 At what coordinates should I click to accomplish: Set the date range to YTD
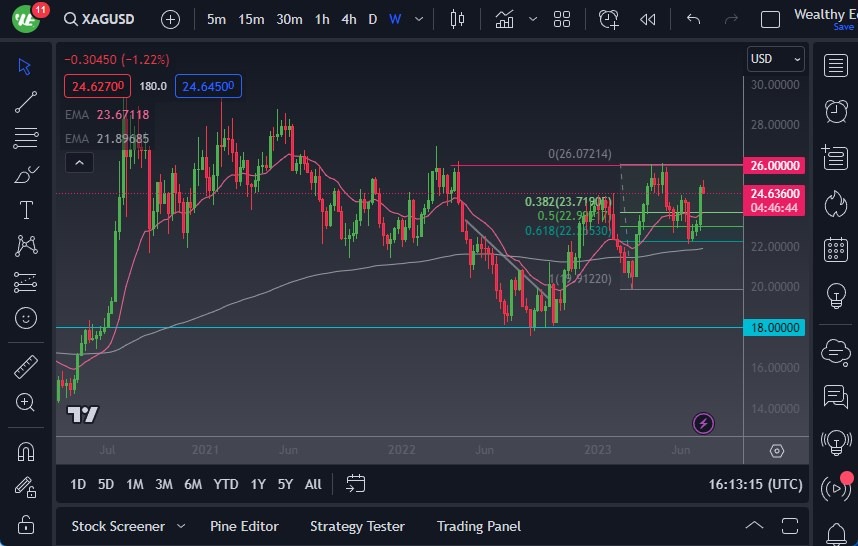pyautogui.click(x=226, y=484)
